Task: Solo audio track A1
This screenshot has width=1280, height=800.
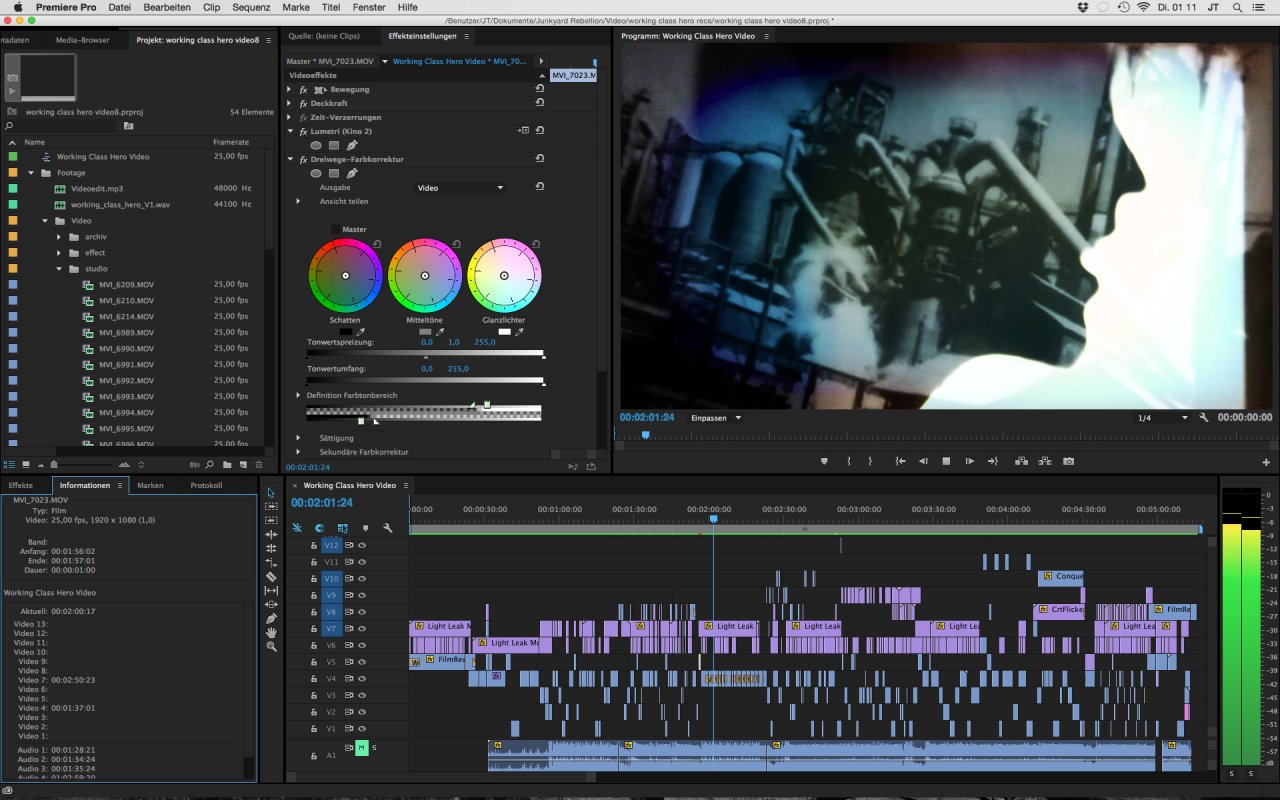Action: pos(374,748)
